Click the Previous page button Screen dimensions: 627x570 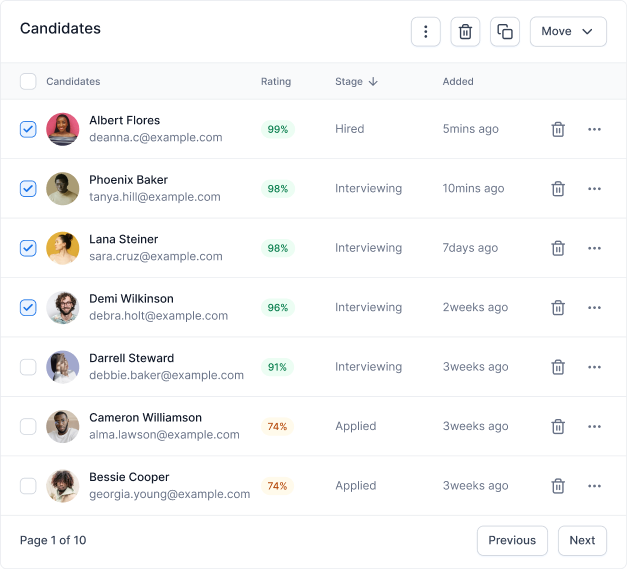(x=512, y=540)
